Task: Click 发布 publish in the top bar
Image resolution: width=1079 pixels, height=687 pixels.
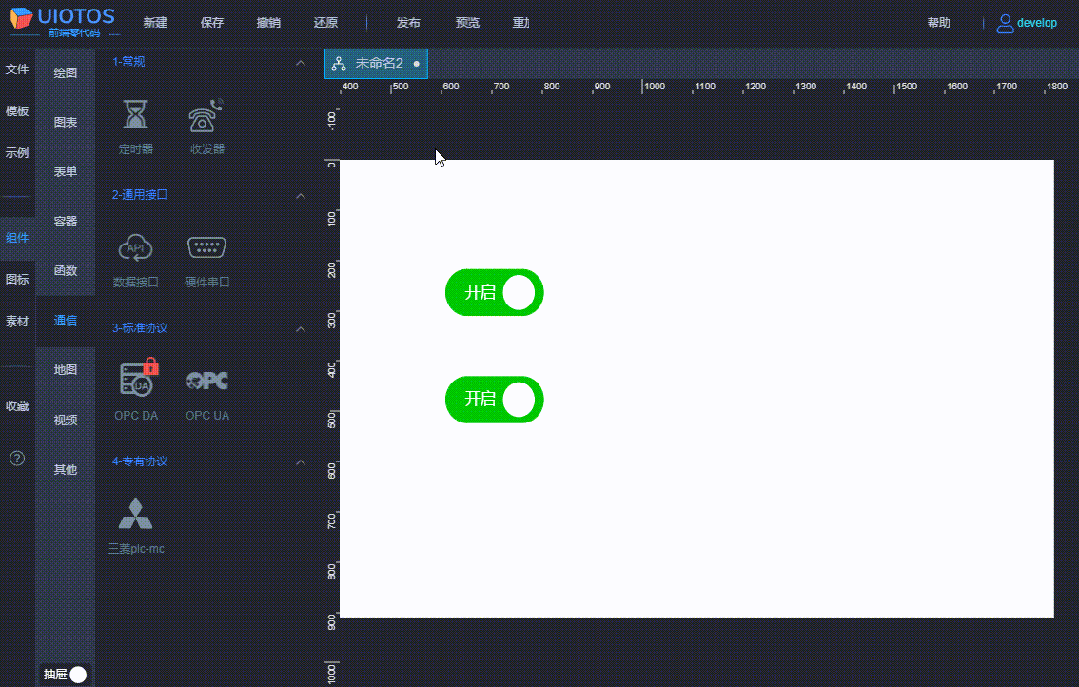Action: [408, 23]
